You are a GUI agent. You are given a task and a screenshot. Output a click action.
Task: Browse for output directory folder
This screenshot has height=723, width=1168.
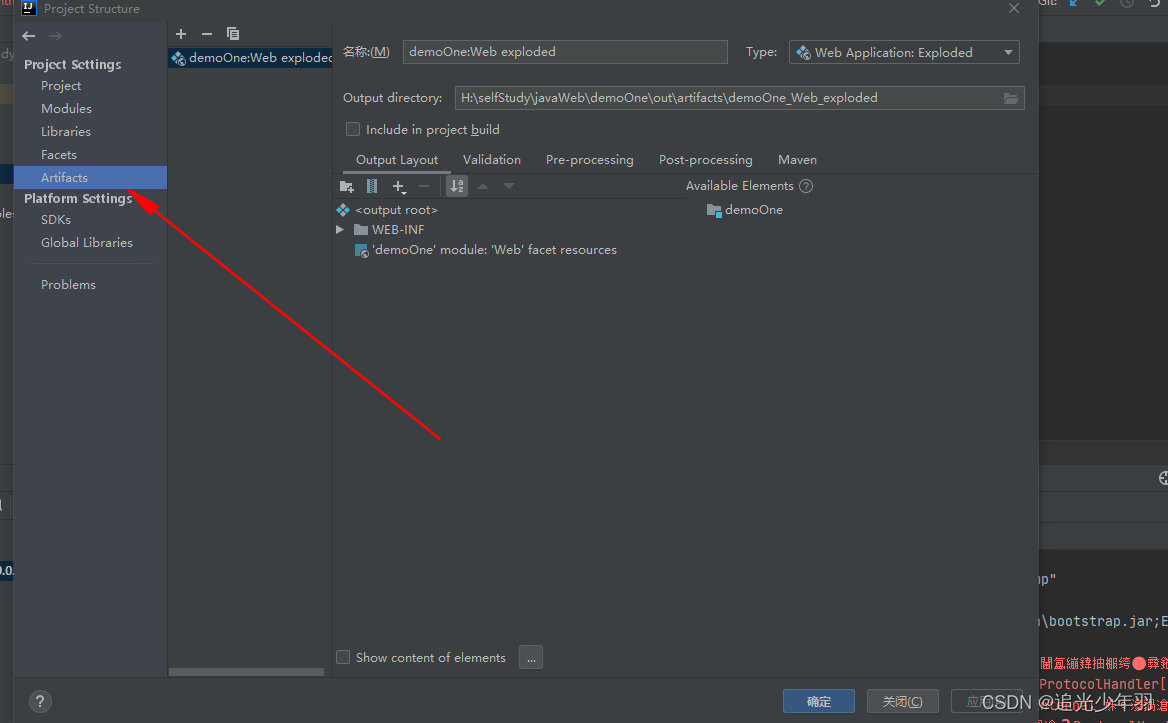1011,98
